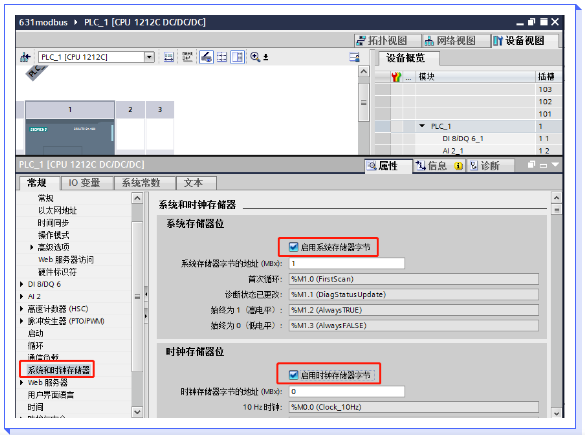Switch to the IO variables tab
The image size is (585, 438).
[84, 183]
